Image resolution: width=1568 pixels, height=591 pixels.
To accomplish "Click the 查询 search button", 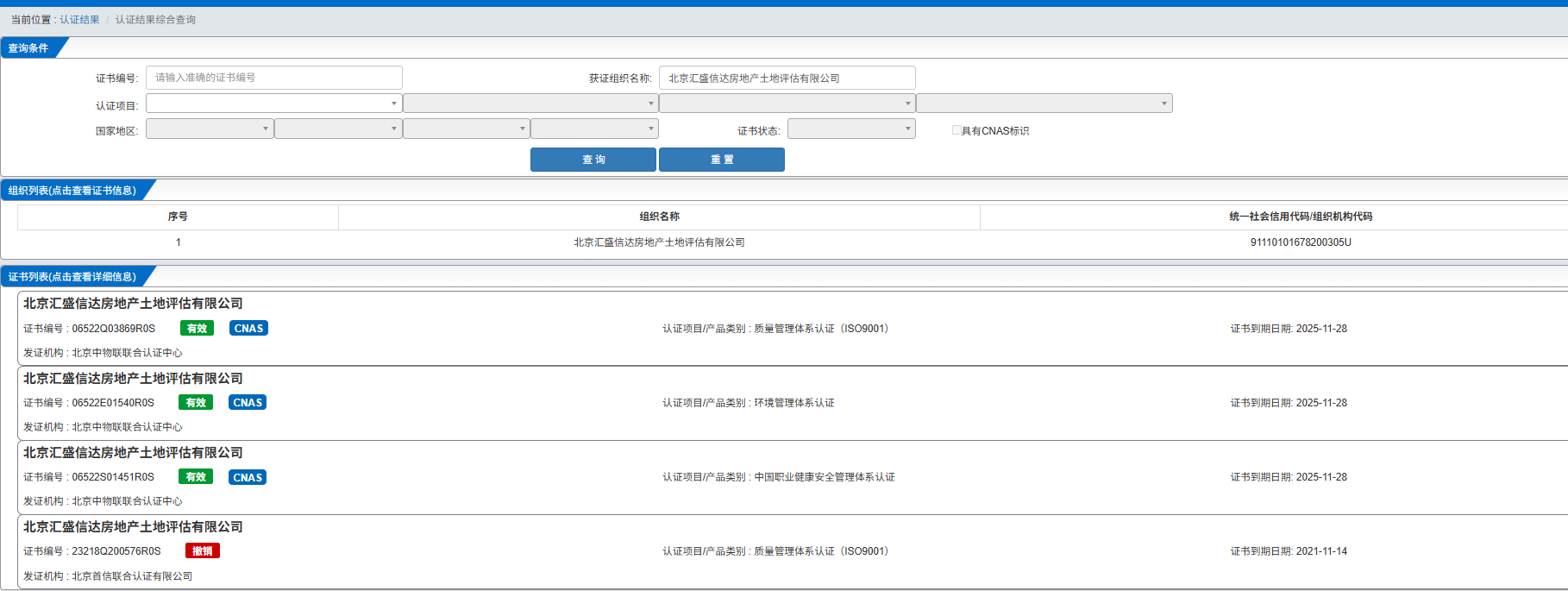I will [x=593, y=160].
